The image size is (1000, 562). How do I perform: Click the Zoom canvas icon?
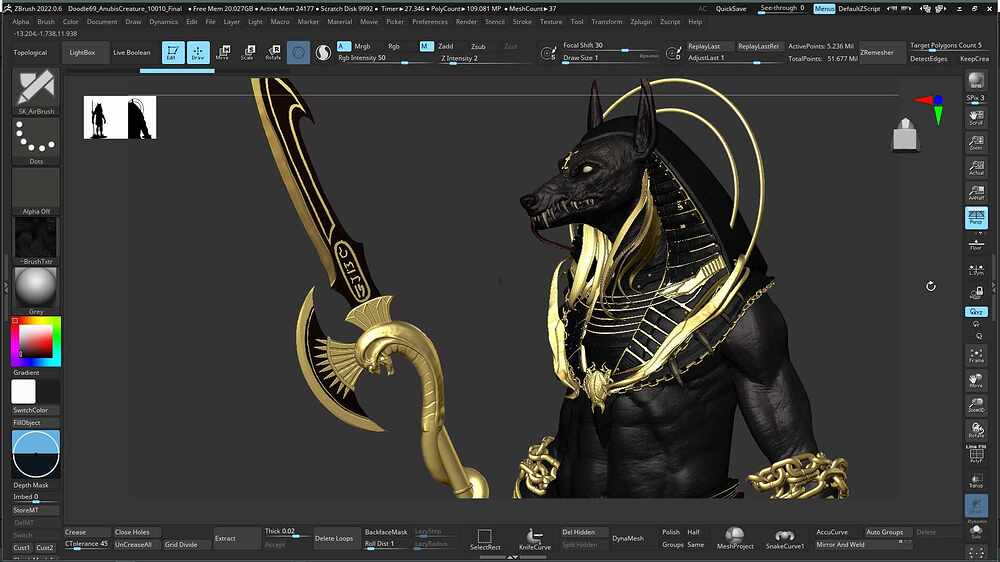point(976,142)
